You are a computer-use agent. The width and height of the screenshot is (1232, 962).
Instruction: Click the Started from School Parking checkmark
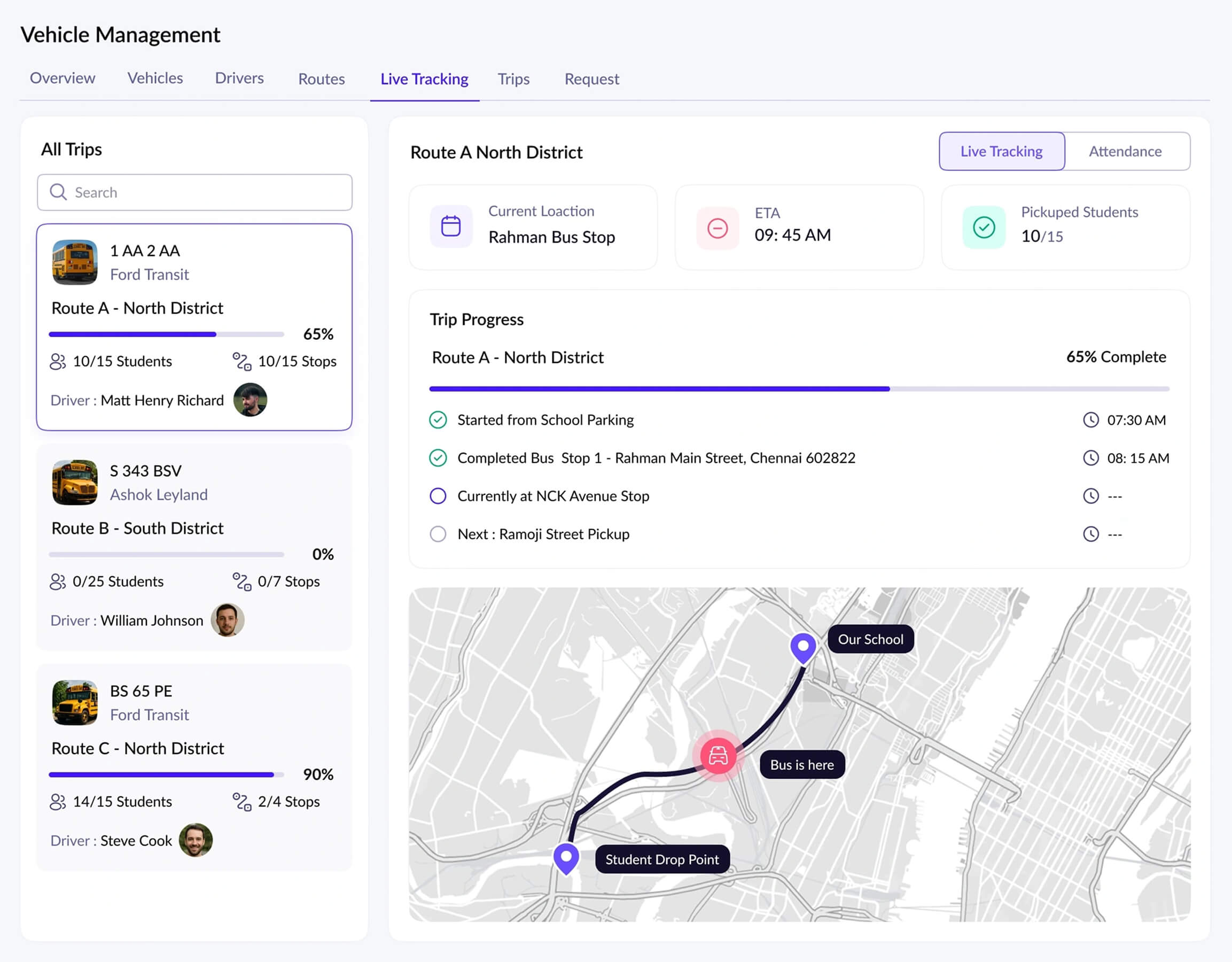pos(438,420)
